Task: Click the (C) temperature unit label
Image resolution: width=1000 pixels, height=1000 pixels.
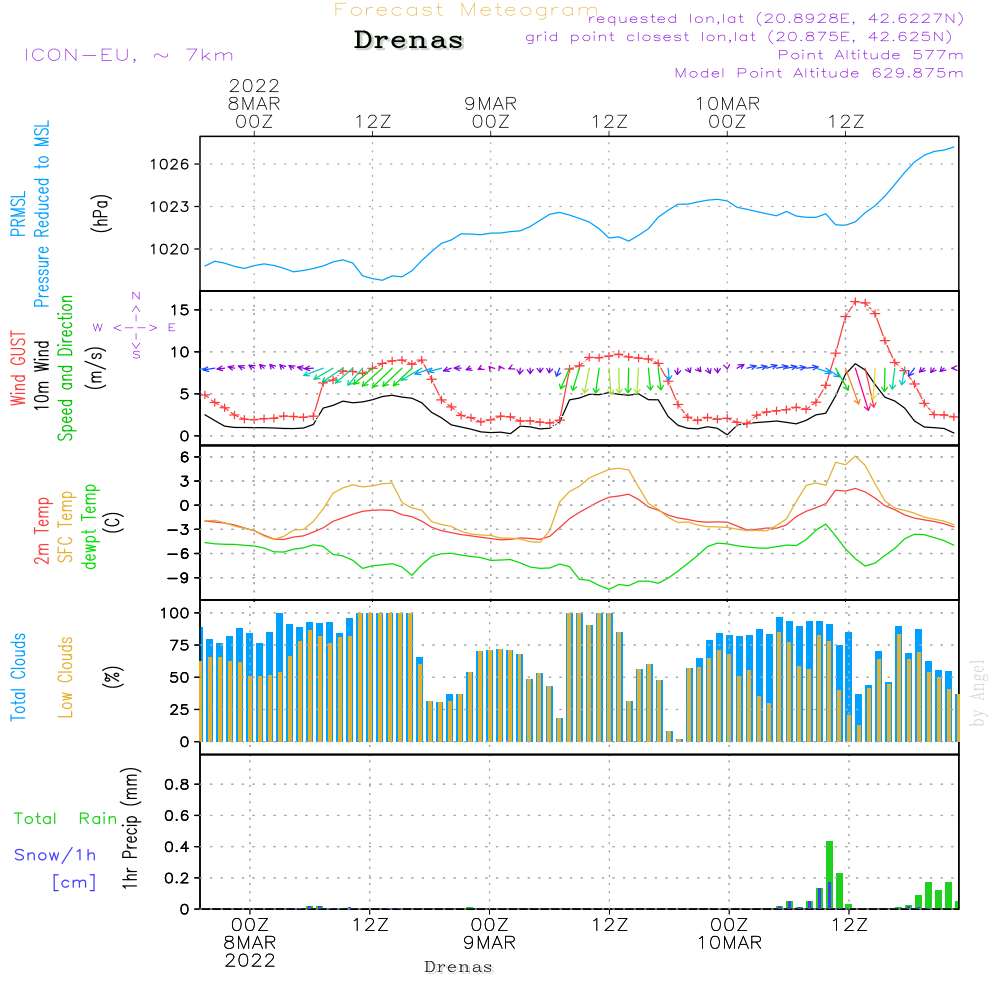Action: [114, 523]
